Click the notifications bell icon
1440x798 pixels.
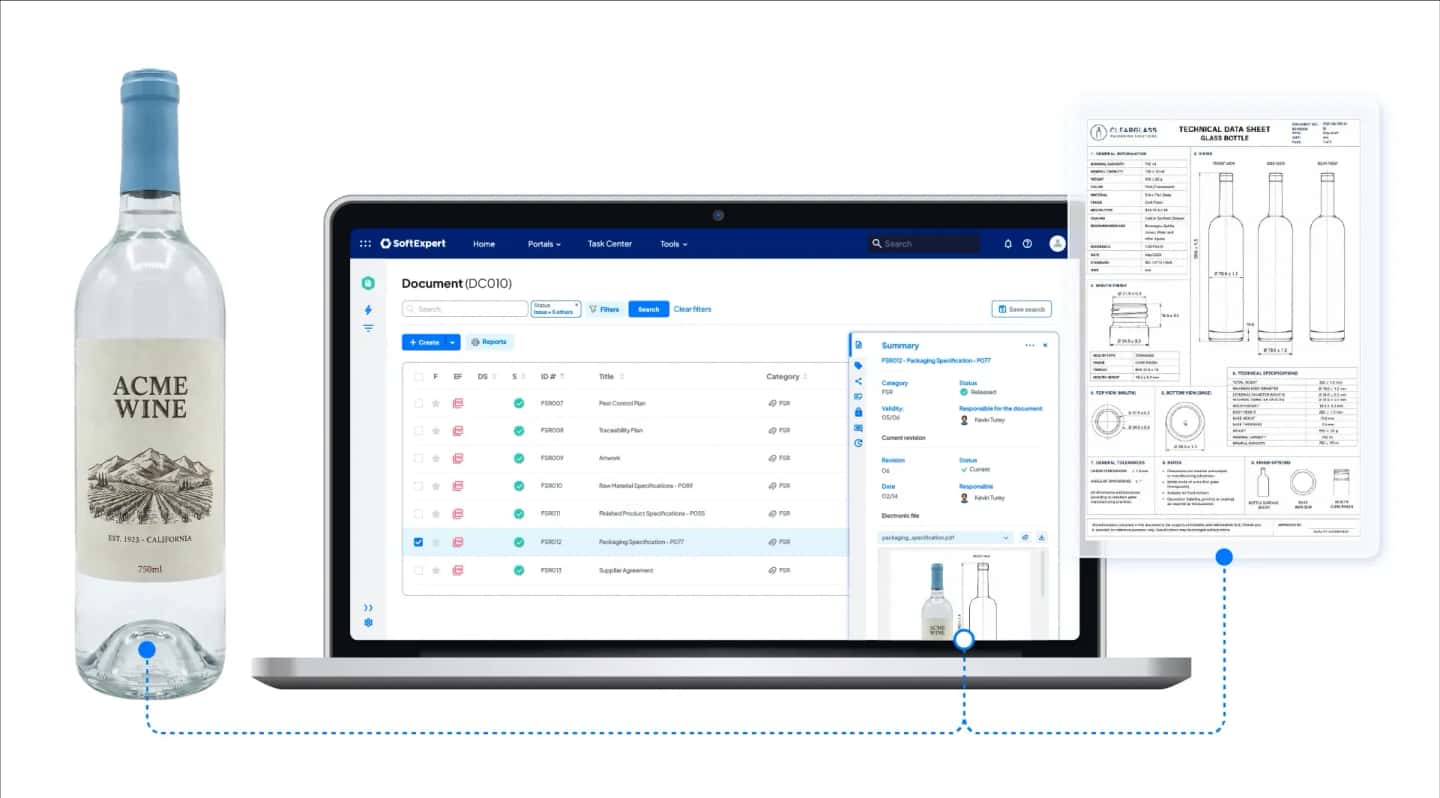(1008, 244)
